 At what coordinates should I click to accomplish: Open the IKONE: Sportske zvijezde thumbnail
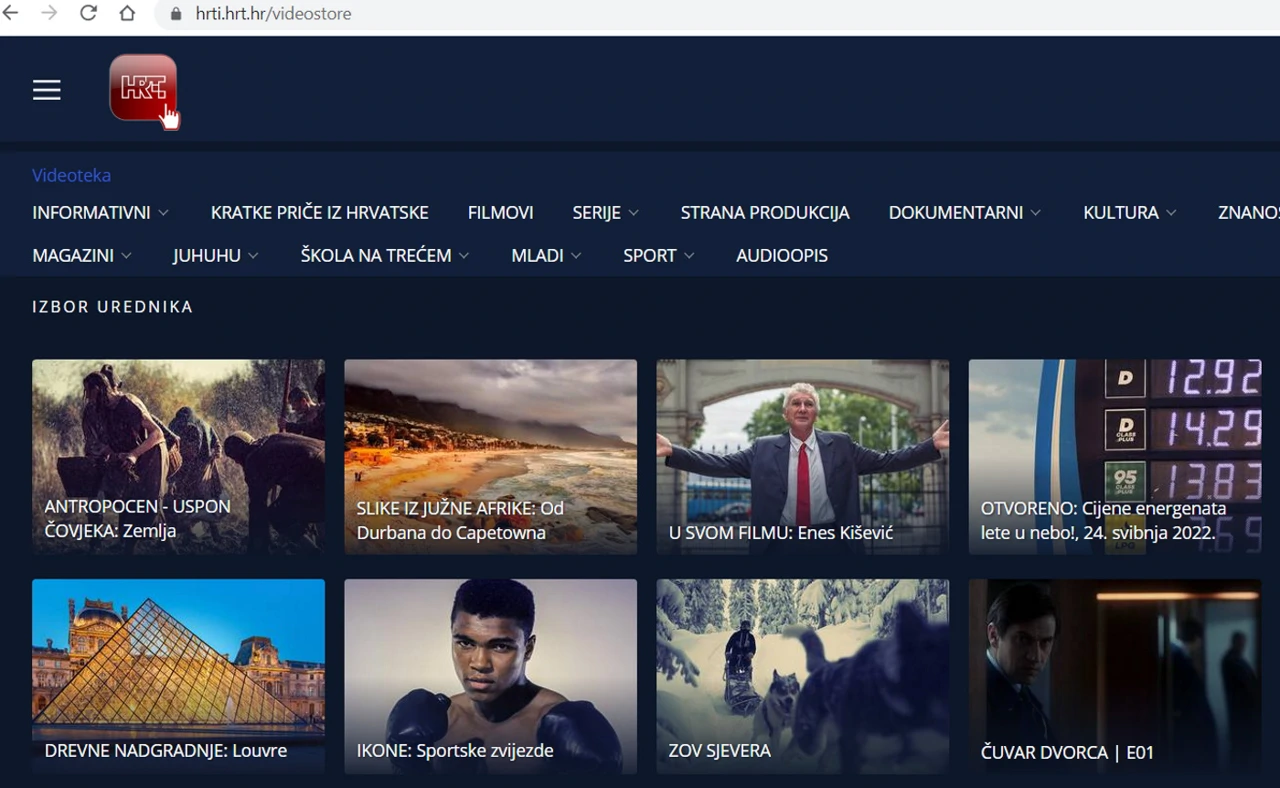(x=490, y=675)
